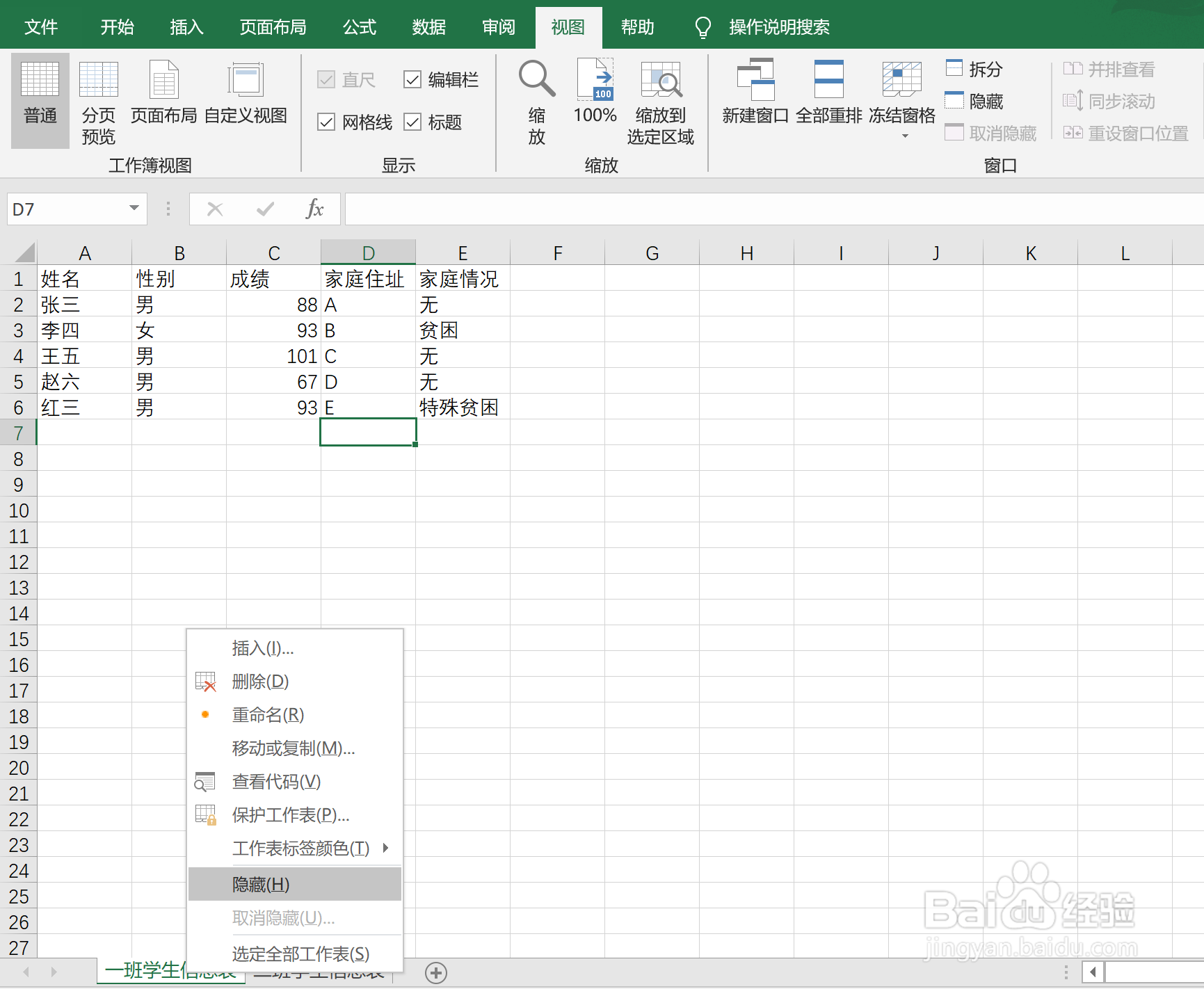
Task: Open Insert Function fx dialog
Action: click(x=315, y=209)
